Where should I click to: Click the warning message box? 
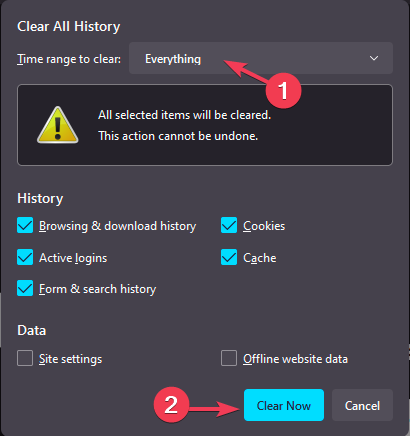coord(205,125)
